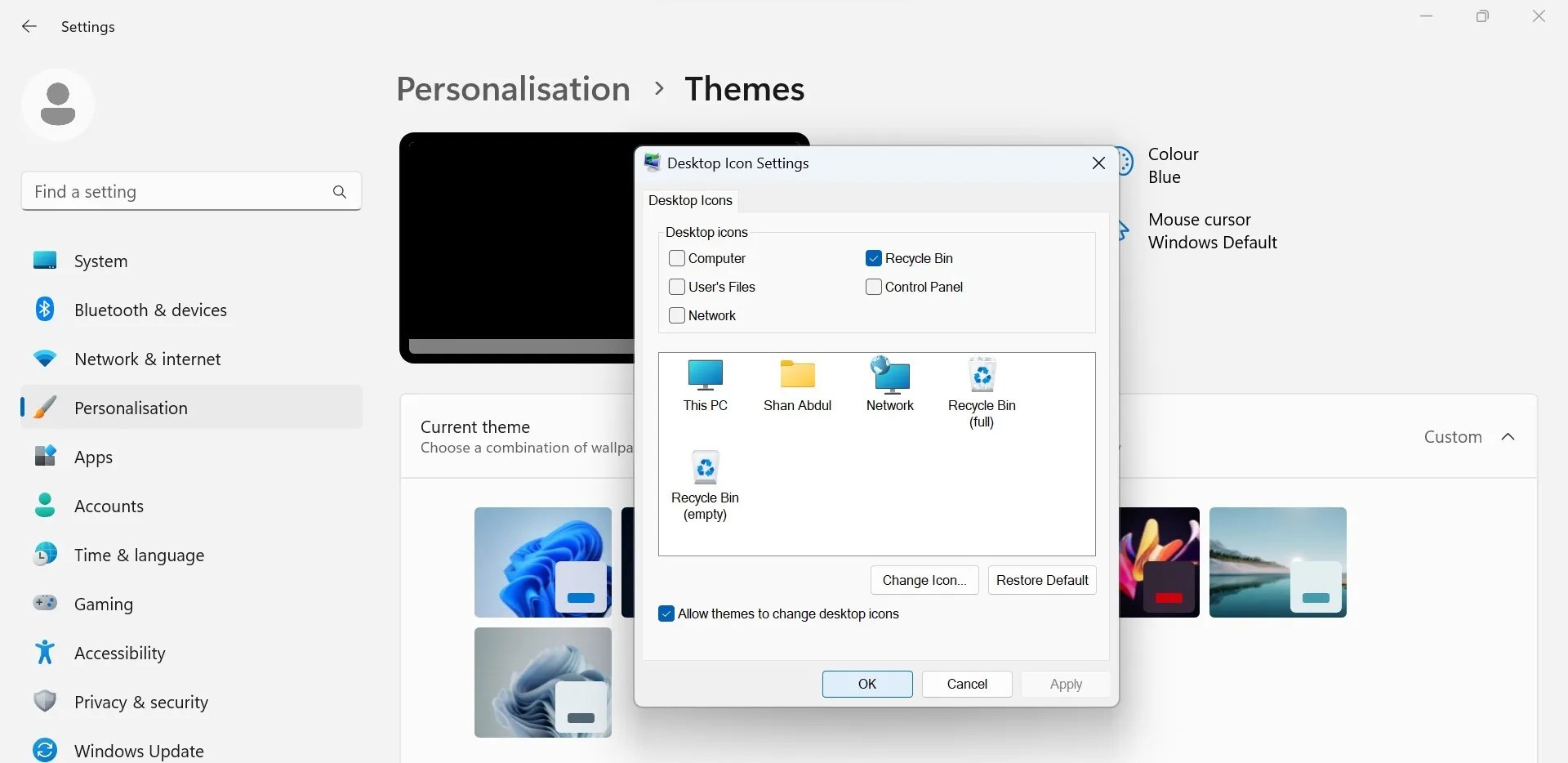
Task: Open Windows Update via its sidebar icon
Action: 45,750
